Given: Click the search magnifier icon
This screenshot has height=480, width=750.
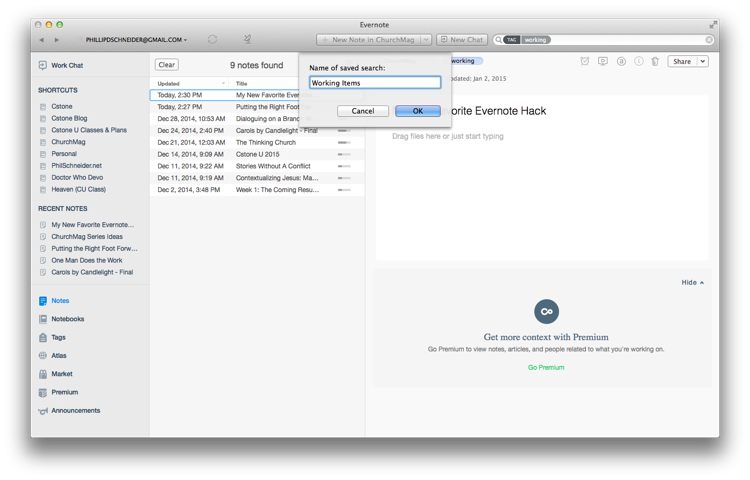Looking at the screenshot, I should pyautogui.click(x=498, y=40).
